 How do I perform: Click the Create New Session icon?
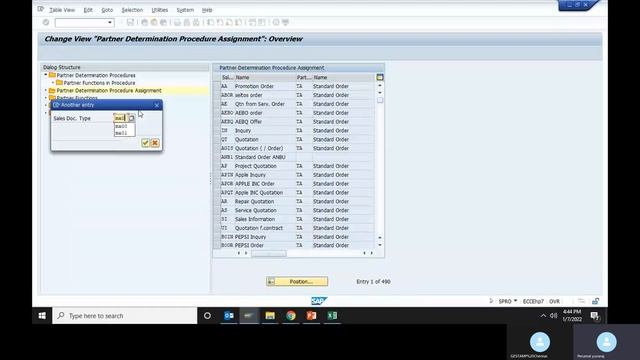(253, 22)
